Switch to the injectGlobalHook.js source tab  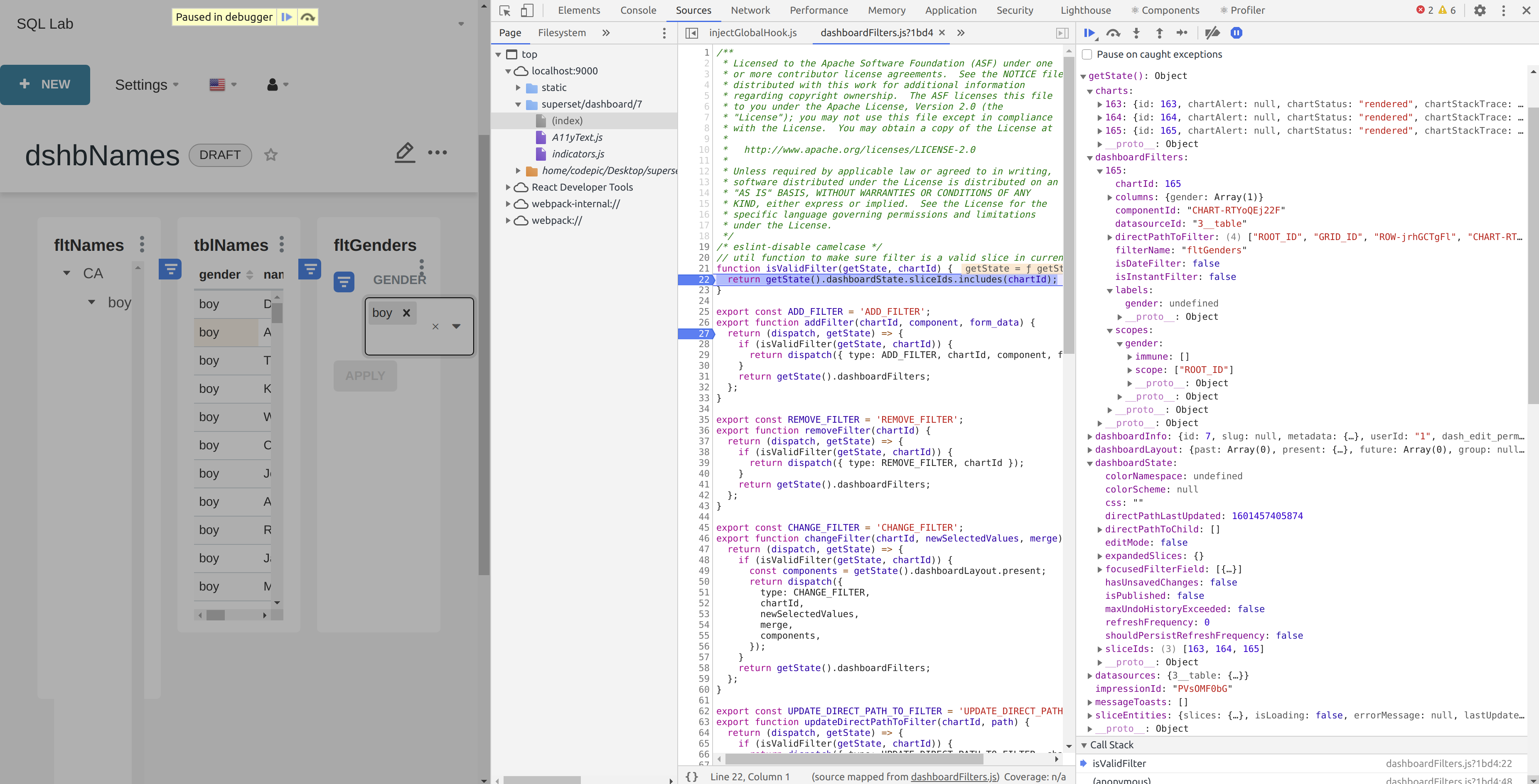pos(752,33)
